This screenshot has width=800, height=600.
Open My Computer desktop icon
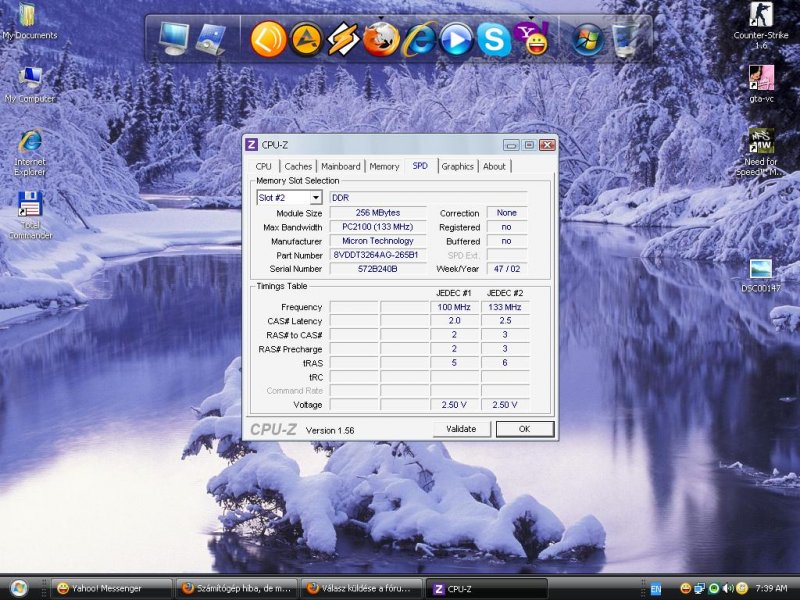click(30, 84)
